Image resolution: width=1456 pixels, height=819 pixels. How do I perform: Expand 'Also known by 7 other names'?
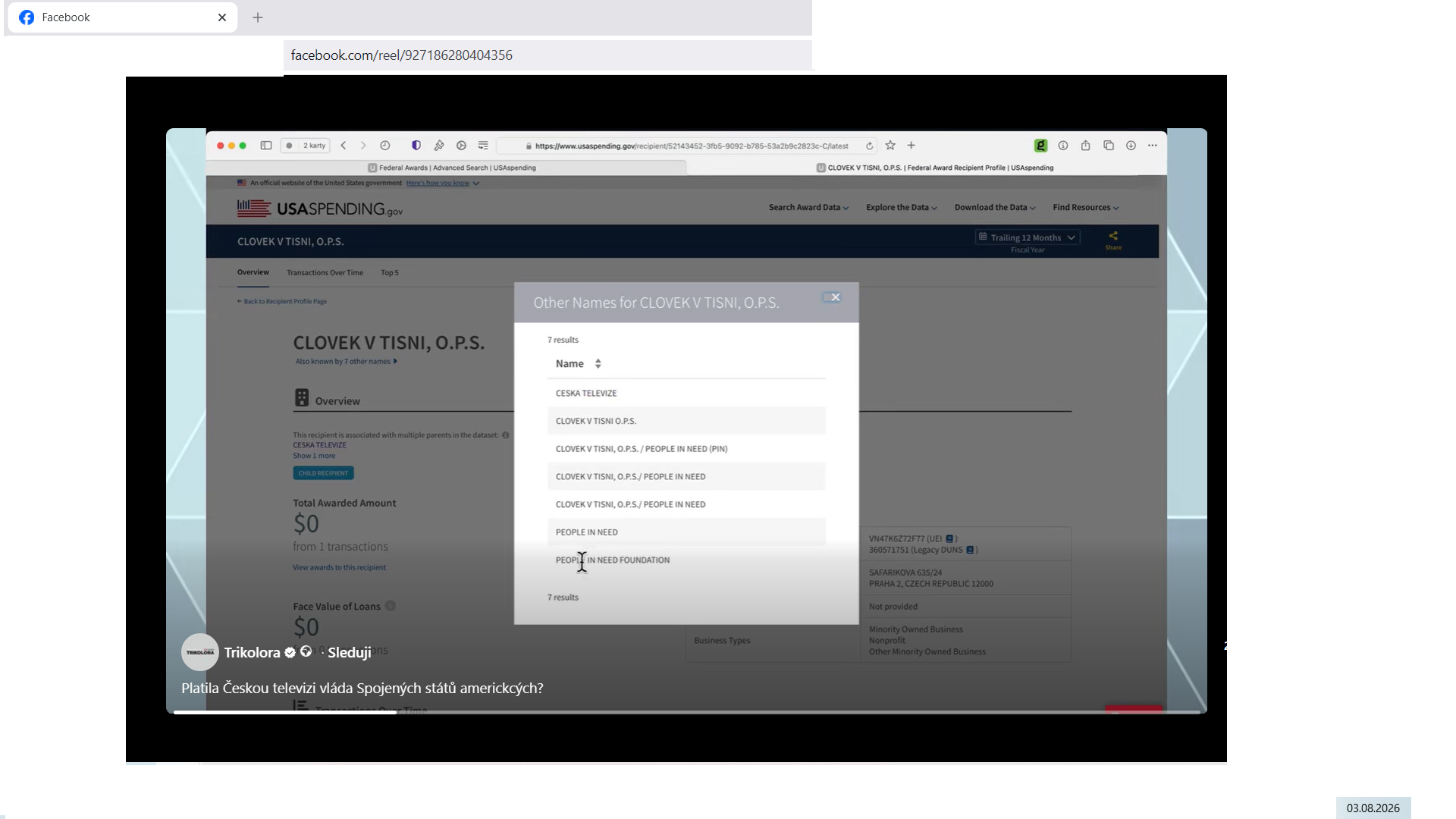[346, 362]
